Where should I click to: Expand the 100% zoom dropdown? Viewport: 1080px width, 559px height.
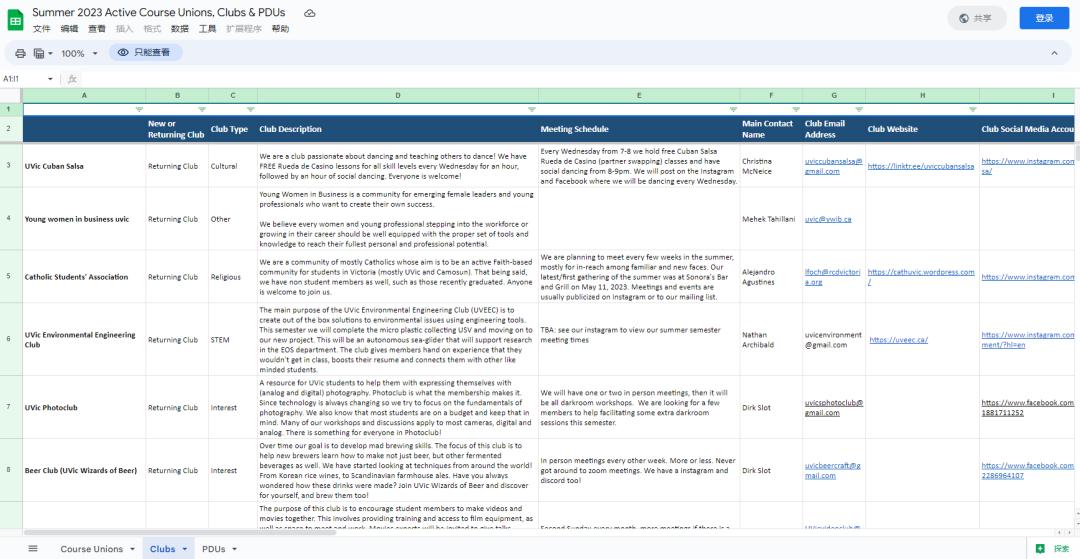(95, 54)
